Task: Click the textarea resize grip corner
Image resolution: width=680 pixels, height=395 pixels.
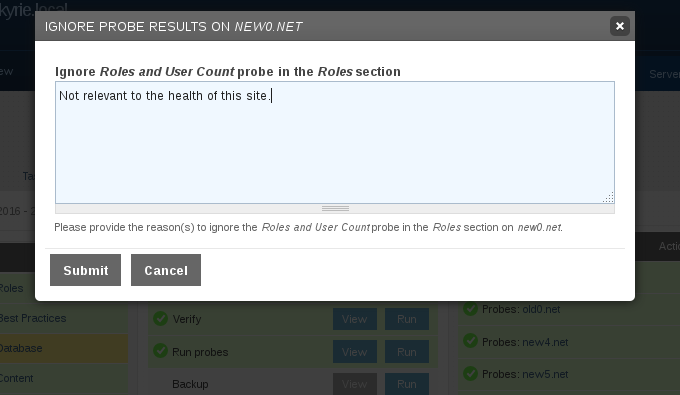Action: (608, 197)
